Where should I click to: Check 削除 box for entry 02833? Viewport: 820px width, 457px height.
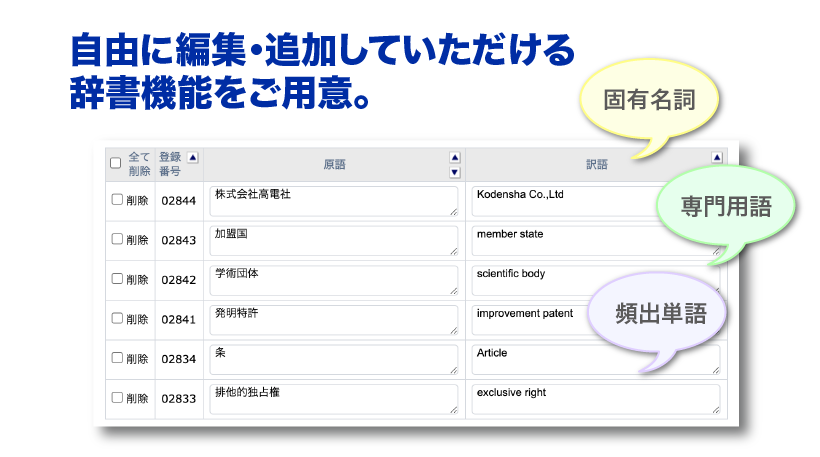click(117, 398)
